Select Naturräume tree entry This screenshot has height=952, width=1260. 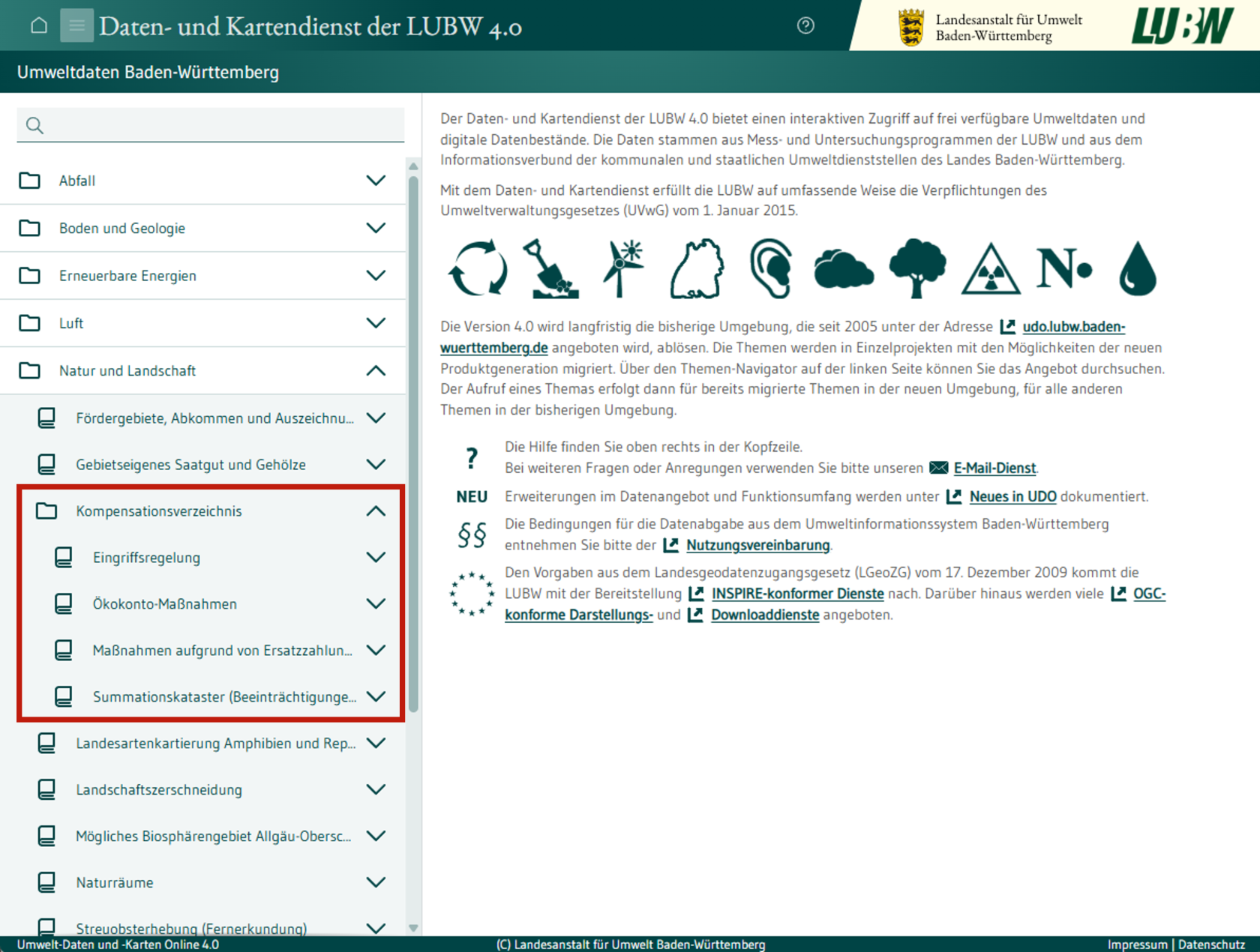click(x=115, y=882)
